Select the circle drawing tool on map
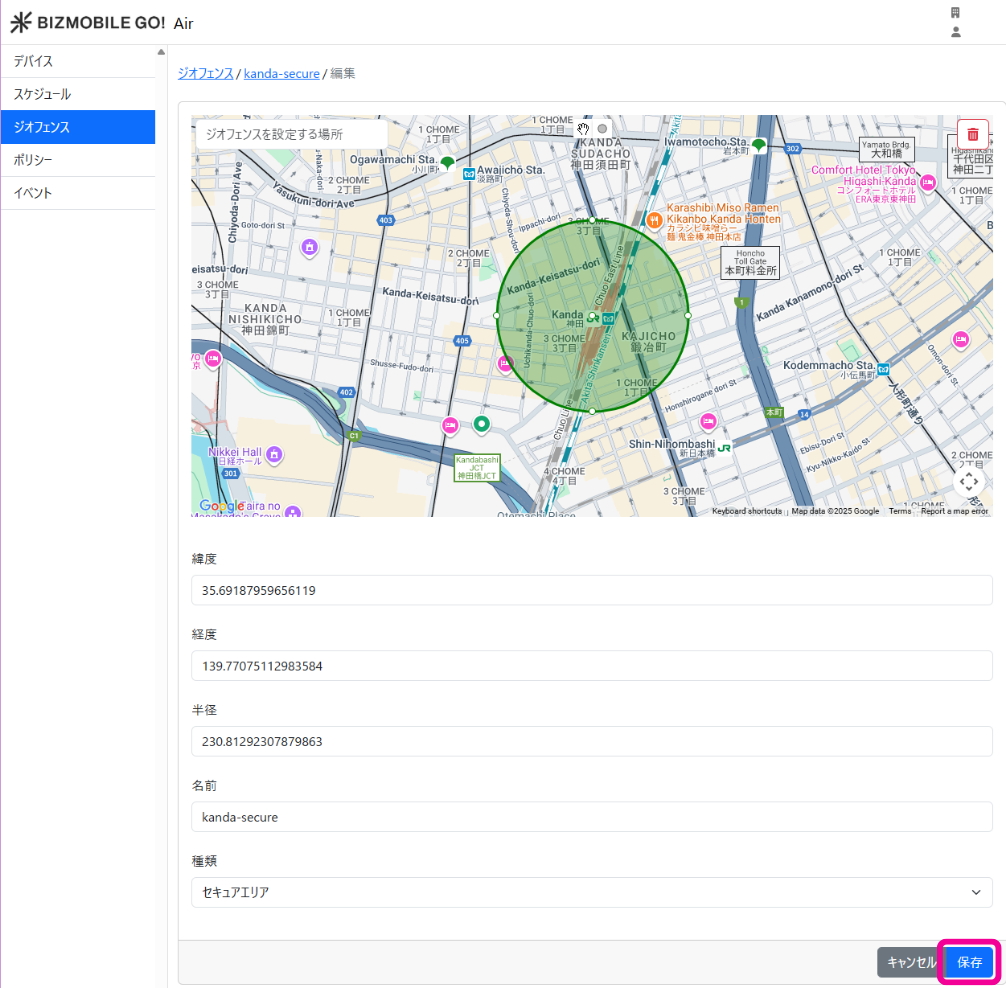Viewport: 1006px width, 989px height. [602, 129]
